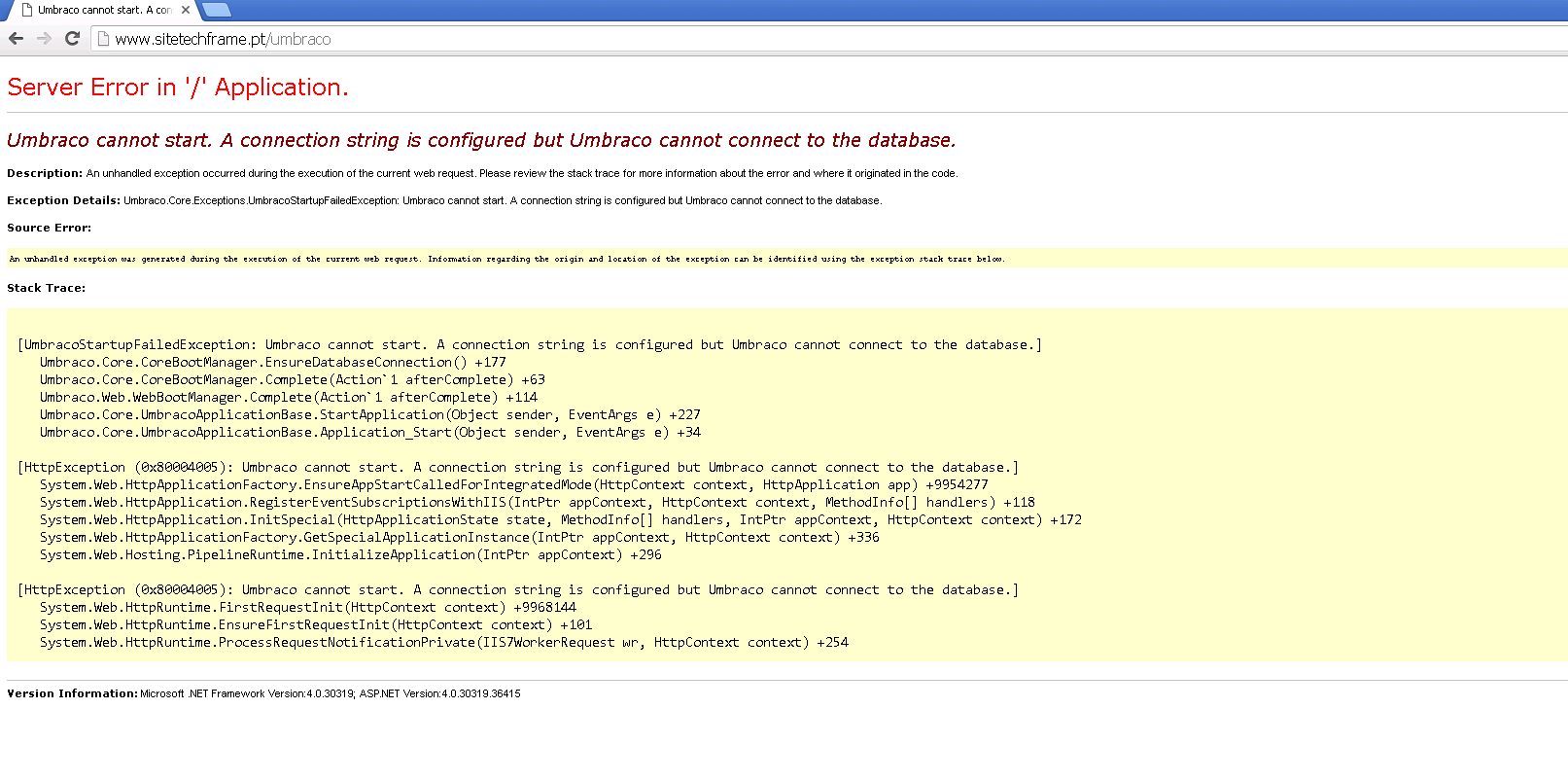The image size is (1568, 780).
Task: Click the 'HttpRuntime.FirstRequestInit' +9968144 line
Action: coord(308,608)
